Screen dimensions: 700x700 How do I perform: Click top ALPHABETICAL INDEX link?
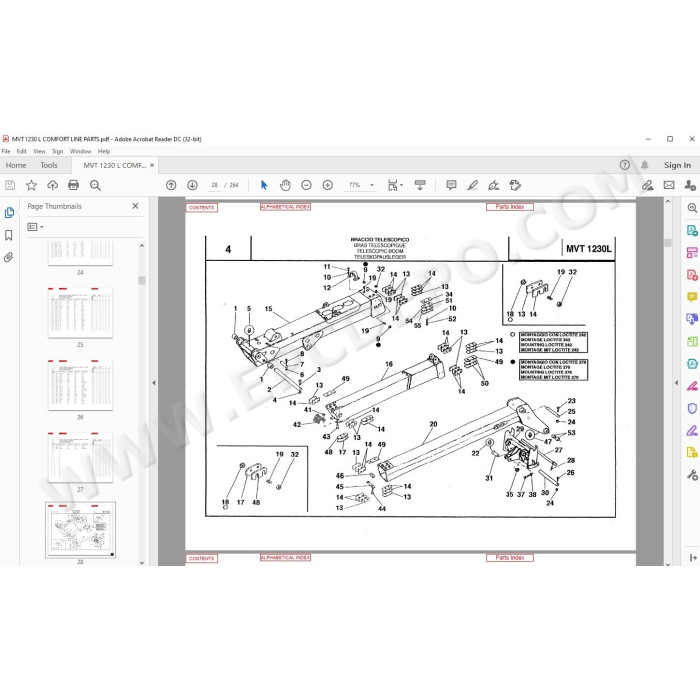pyautogui.click(x=285, y=207)
